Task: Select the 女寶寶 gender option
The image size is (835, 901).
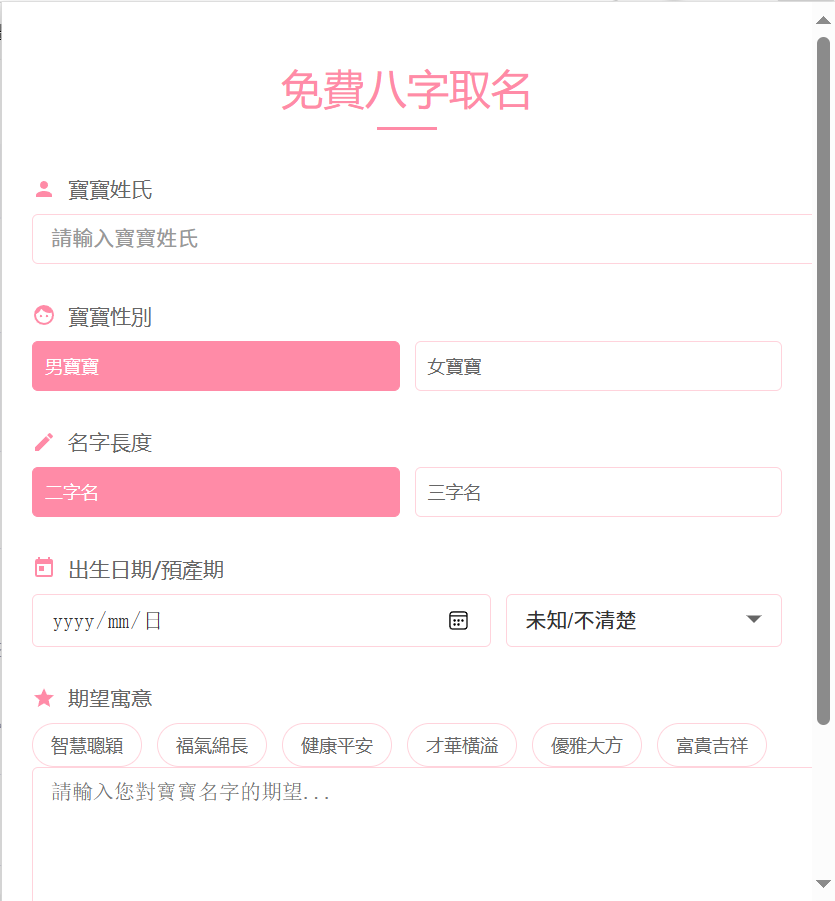Action: pos(597,366)
